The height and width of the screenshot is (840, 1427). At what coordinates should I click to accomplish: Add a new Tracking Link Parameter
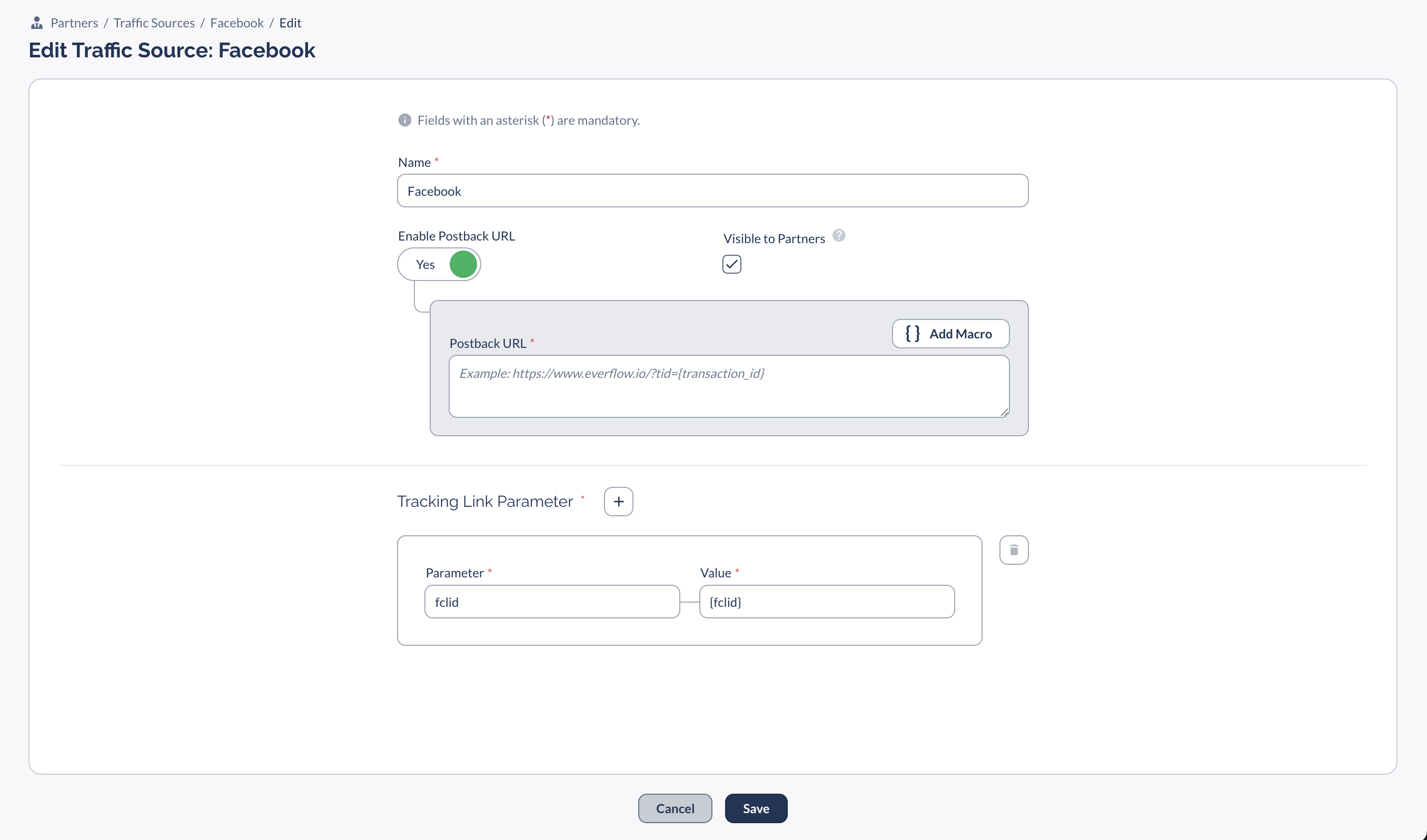[x=618, y=502]
